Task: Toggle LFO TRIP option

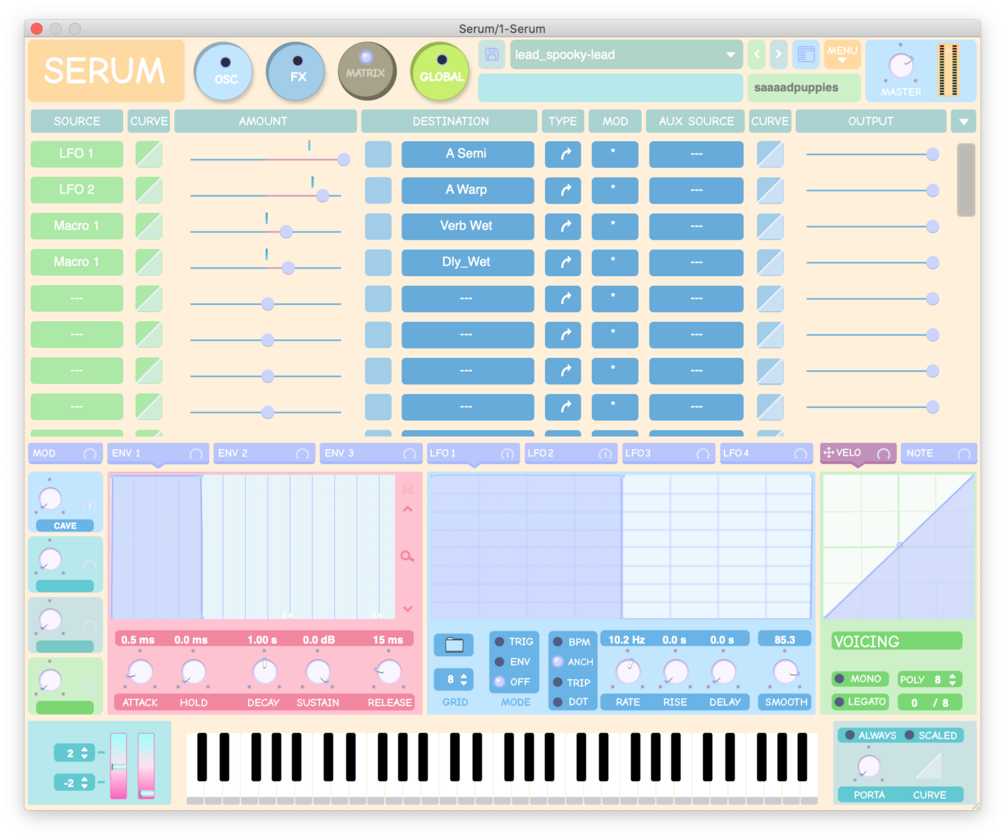Action: (x=558, y=683)
